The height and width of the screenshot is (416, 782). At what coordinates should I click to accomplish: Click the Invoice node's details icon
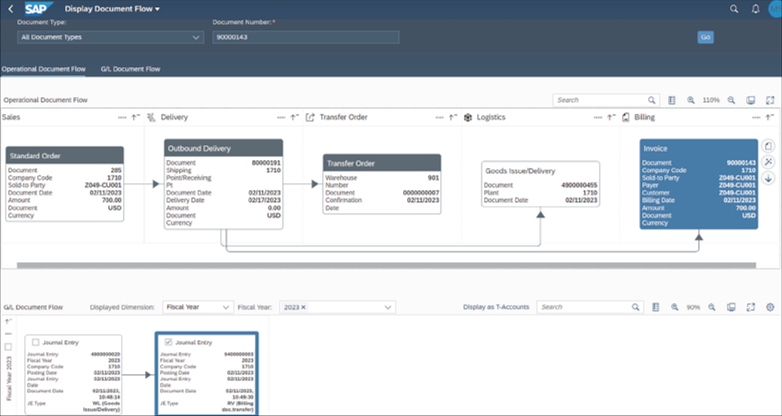click(768, 146)
